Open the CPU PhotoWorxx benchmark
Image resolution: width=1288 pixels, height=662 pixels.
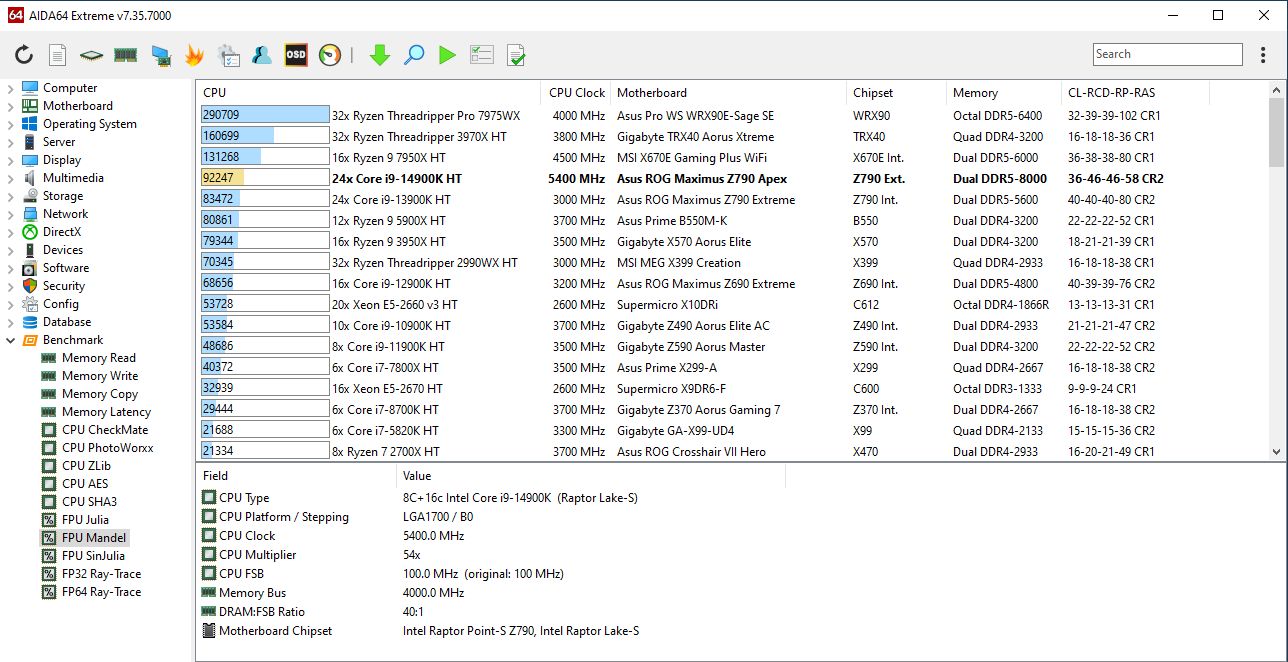107,448
